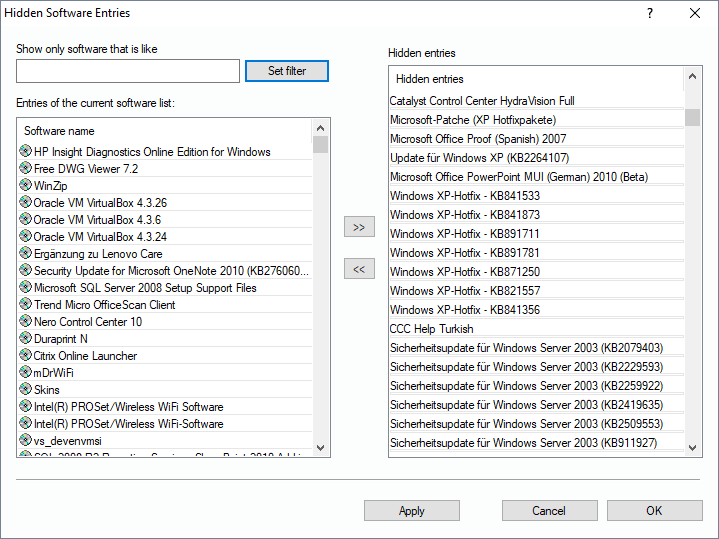The image size is (719, 539).
Task: Click the icon beside WinZip entry
Action: [25, 185]
